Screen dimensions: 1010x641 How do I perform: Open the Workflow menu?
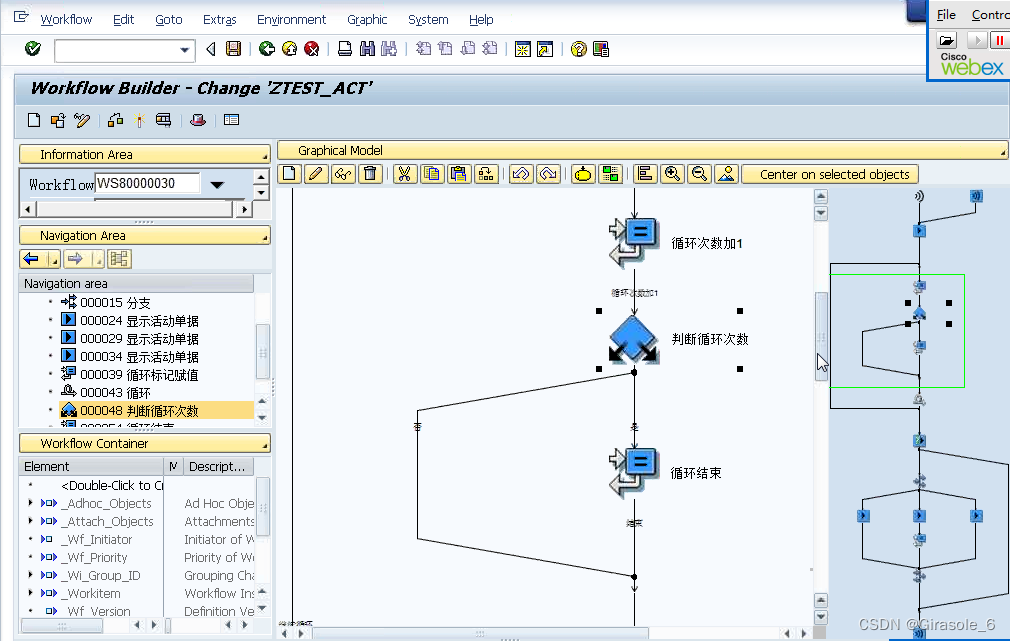(x=66, y=19)
